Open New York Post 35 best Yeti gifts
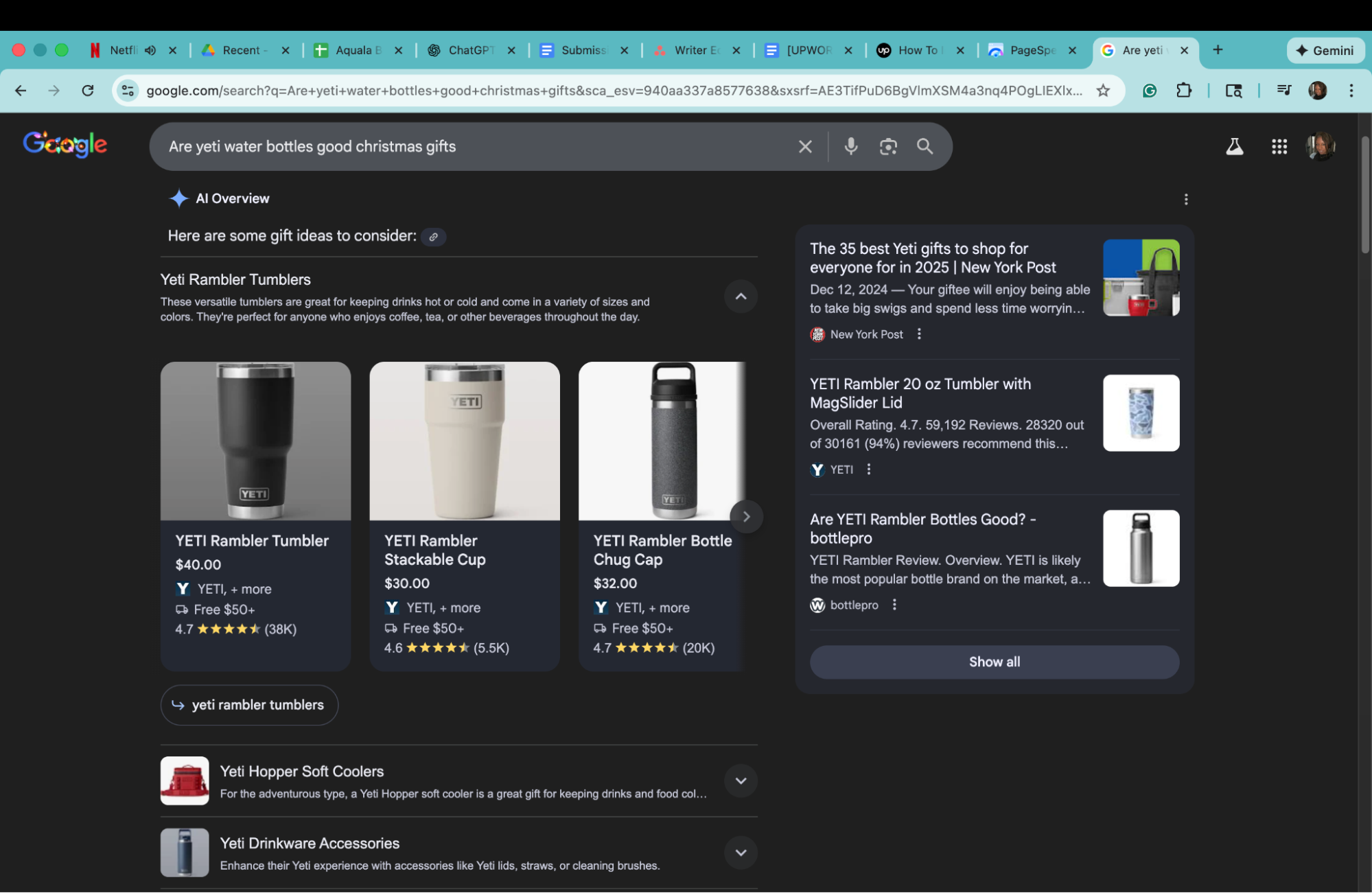Viewport: 1372px width, 893px height. click(x=933, y=258)
